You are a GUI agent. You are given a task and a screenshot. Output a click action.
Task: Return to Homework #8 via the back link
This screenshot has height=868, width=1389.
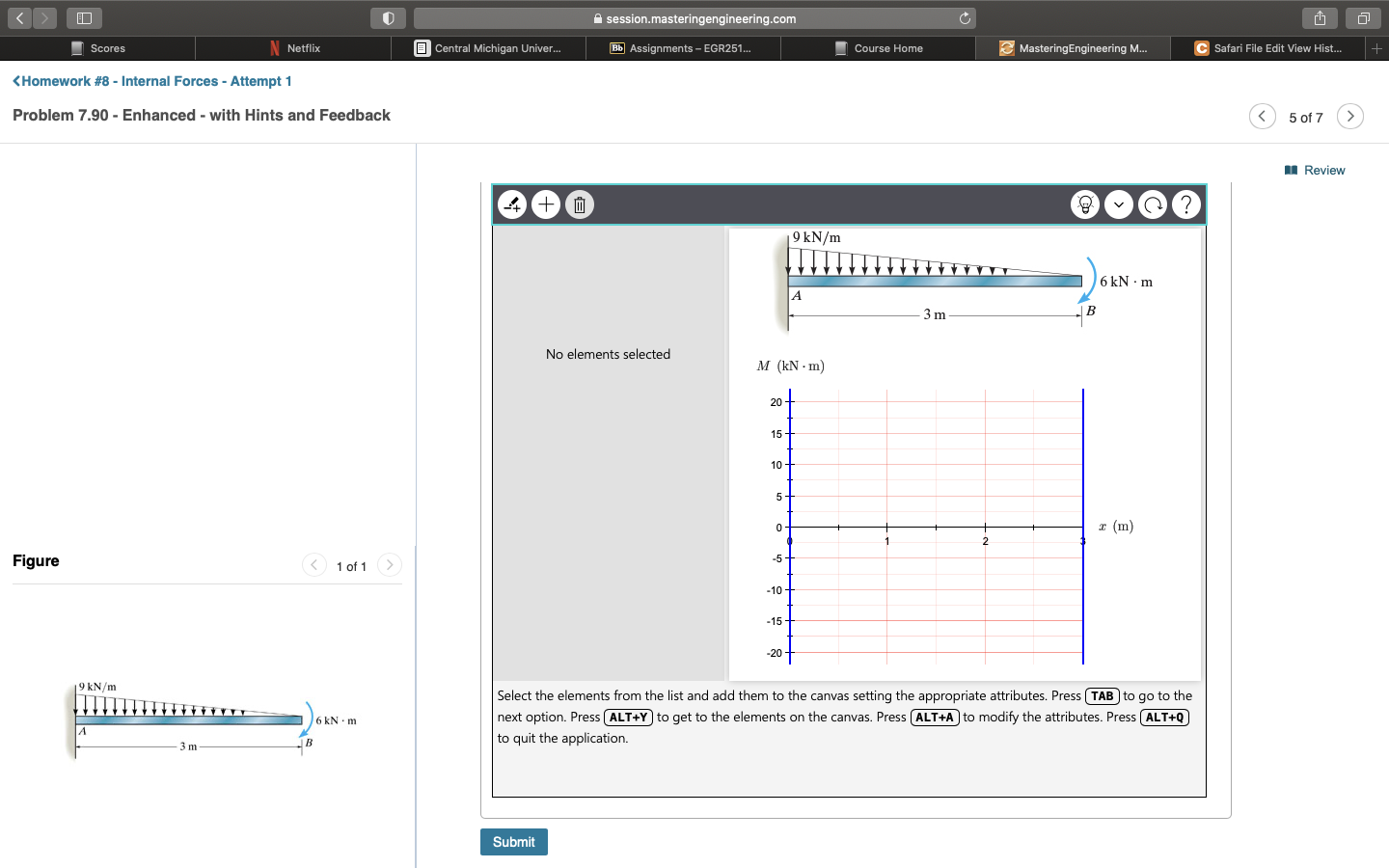pyautogui.click(x=151, y=81)
